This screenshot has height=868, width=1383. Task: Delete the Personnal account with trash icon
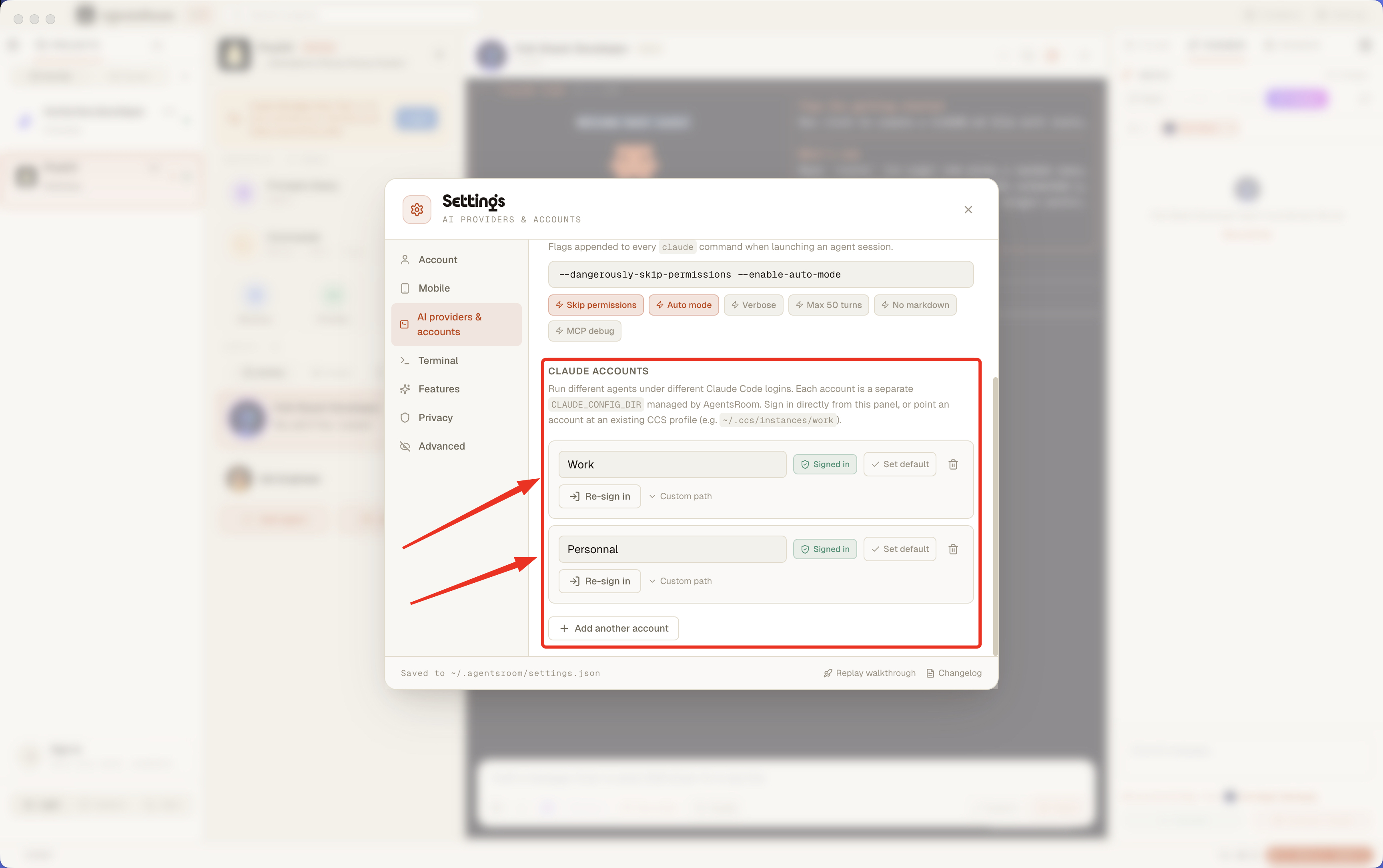tap(953, 549)
